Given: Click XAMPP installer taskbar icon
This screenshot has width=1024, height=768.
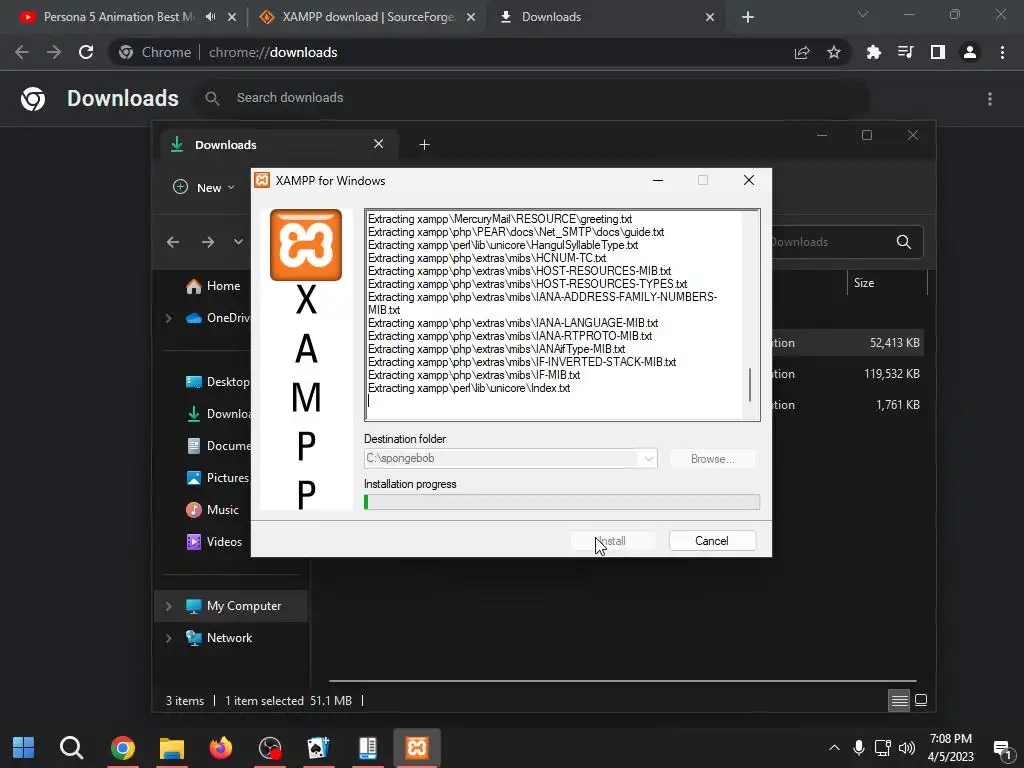Looking at the screenshot, I should (417, 747).
